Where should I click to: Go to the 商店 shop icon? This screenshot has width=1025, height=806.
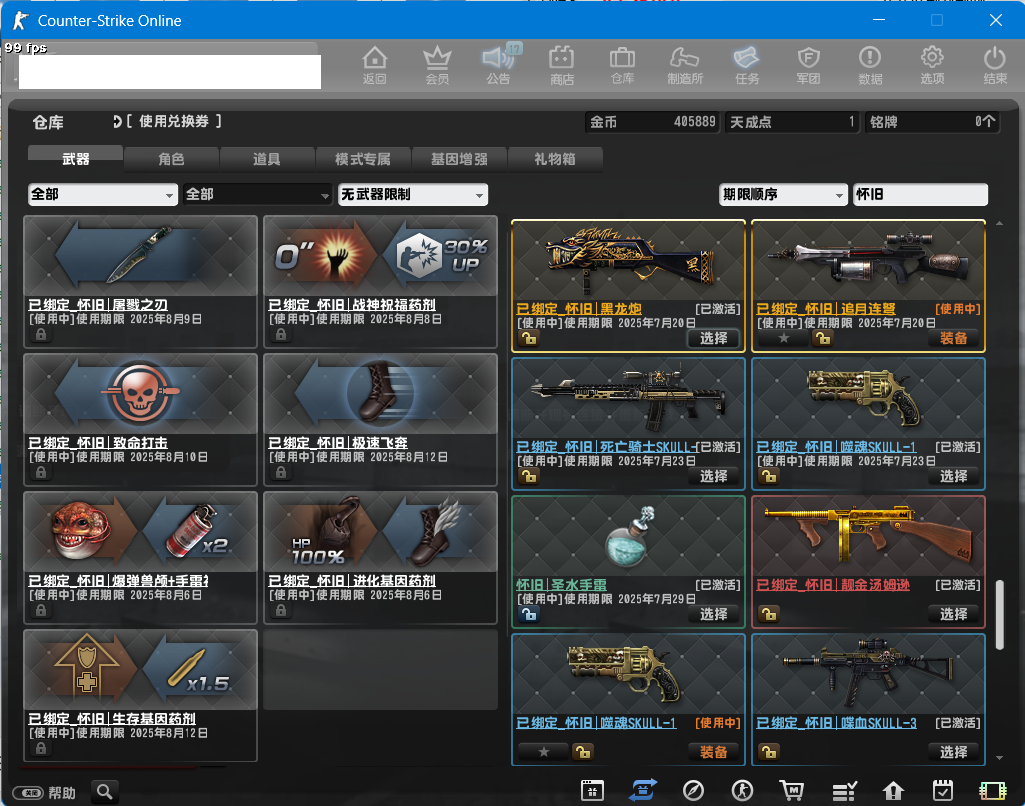(562, 65)
